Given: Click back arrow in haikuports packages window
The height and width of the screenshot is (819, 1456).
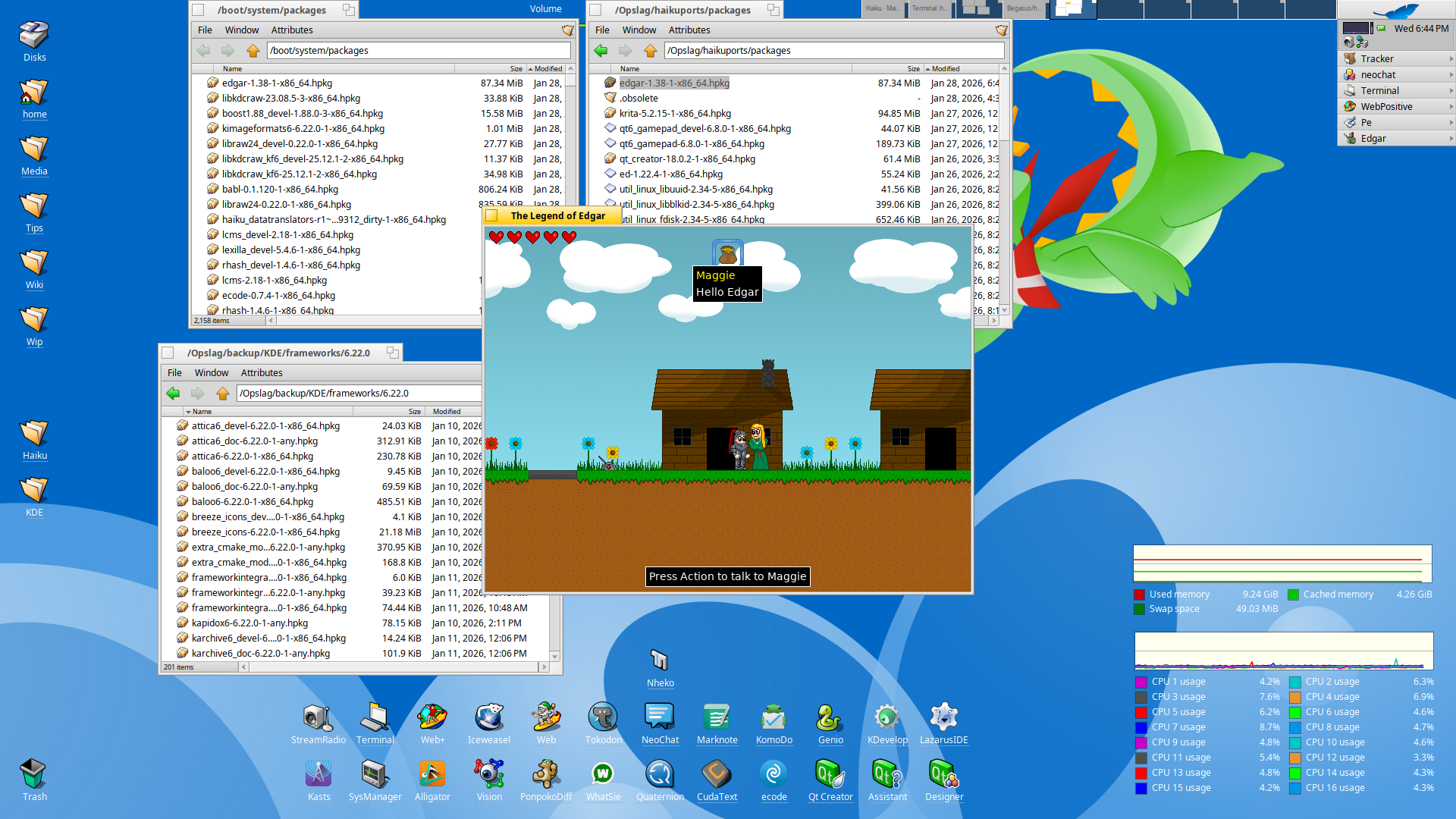Looking at the screenshot, I should (601, 51).
